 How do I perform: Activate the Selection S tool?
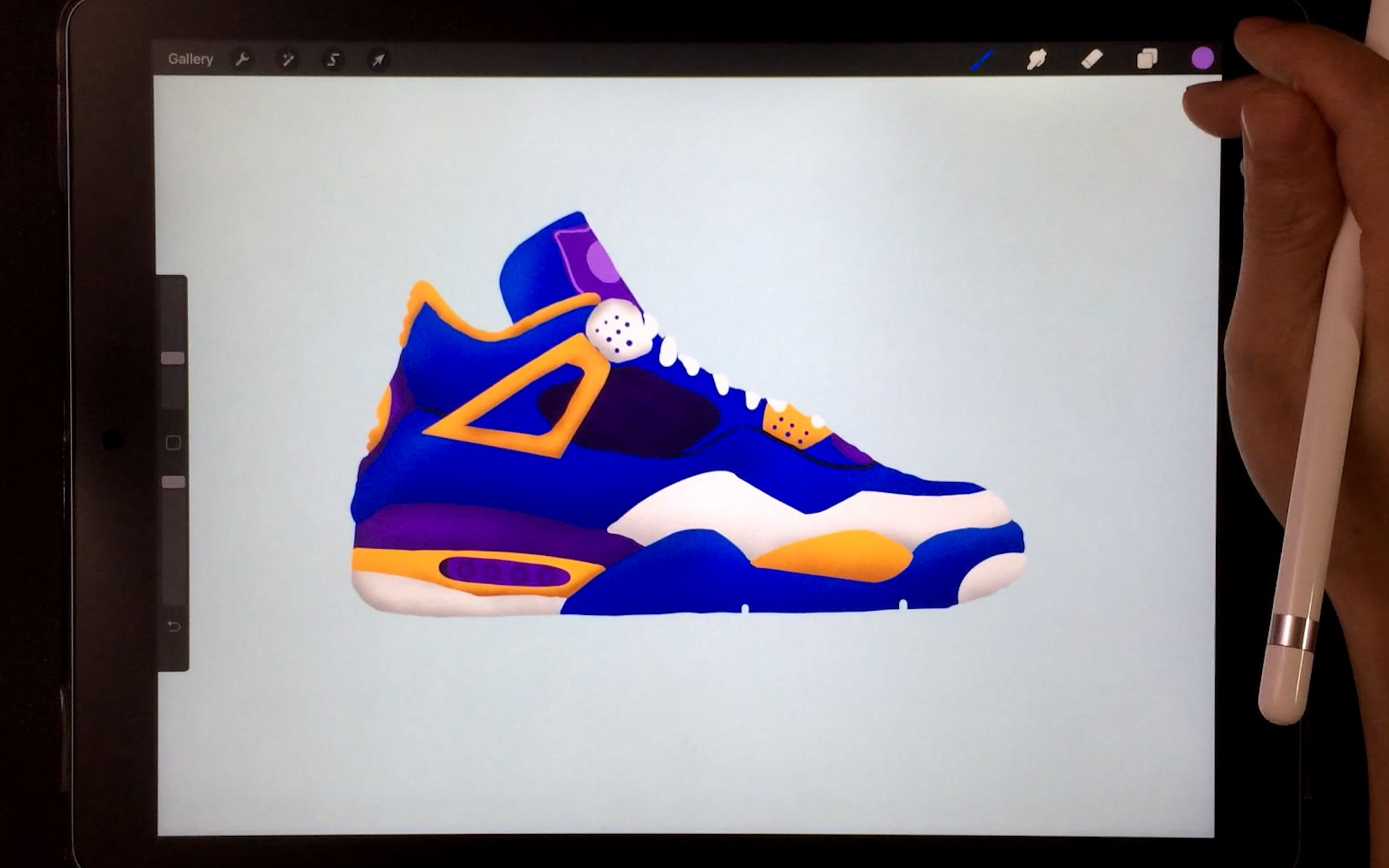333,60
